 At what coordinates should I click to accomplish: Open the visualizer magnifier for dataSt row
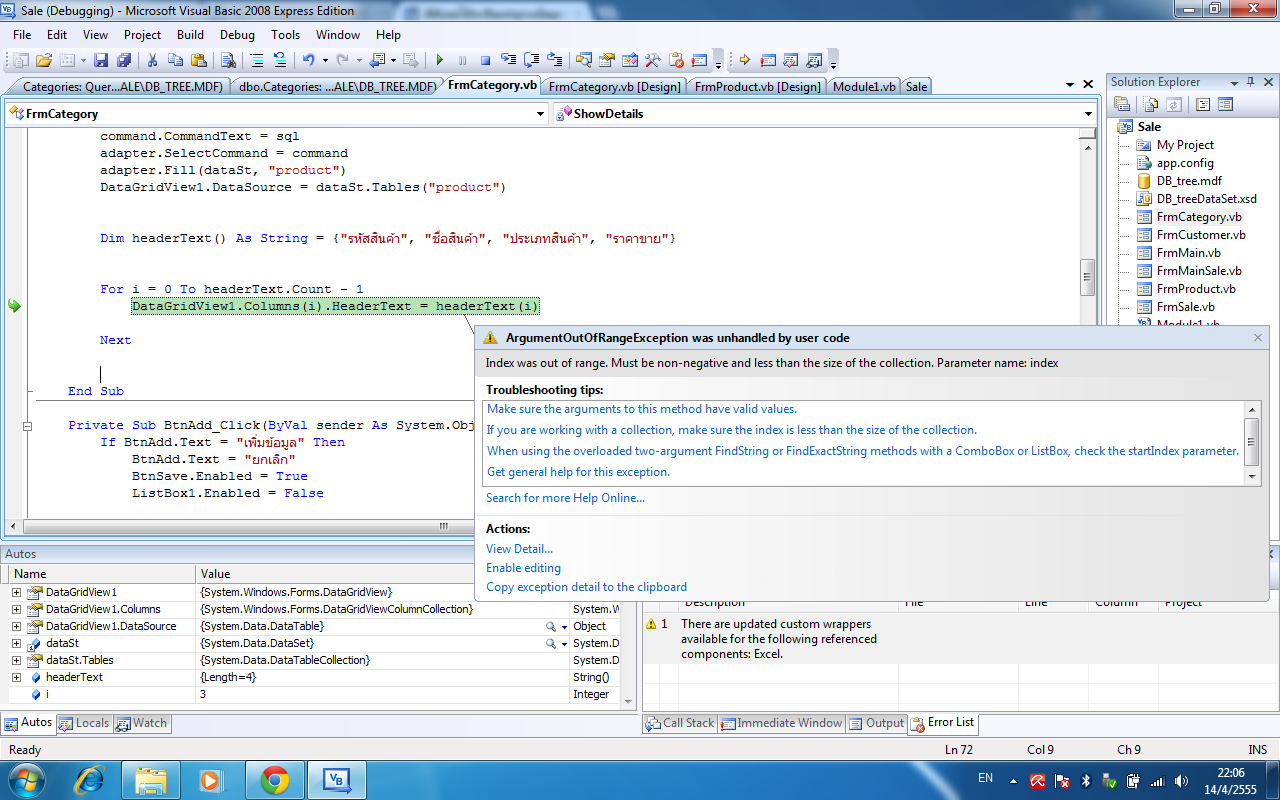(x=550, y=643)
